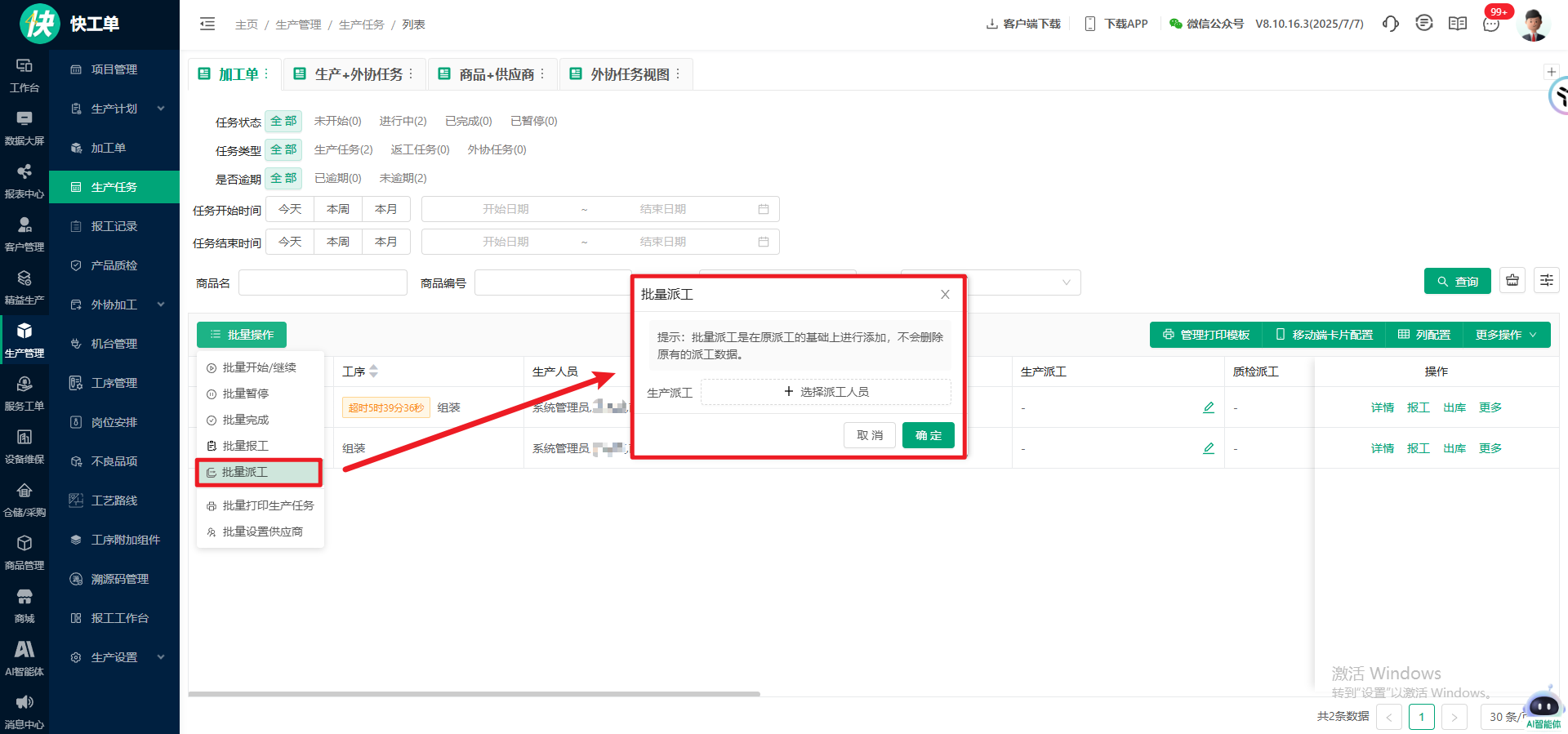Click the filter settings icon beside 查询
Screen dimensions: 1568x734
[x=1546, y=281]
